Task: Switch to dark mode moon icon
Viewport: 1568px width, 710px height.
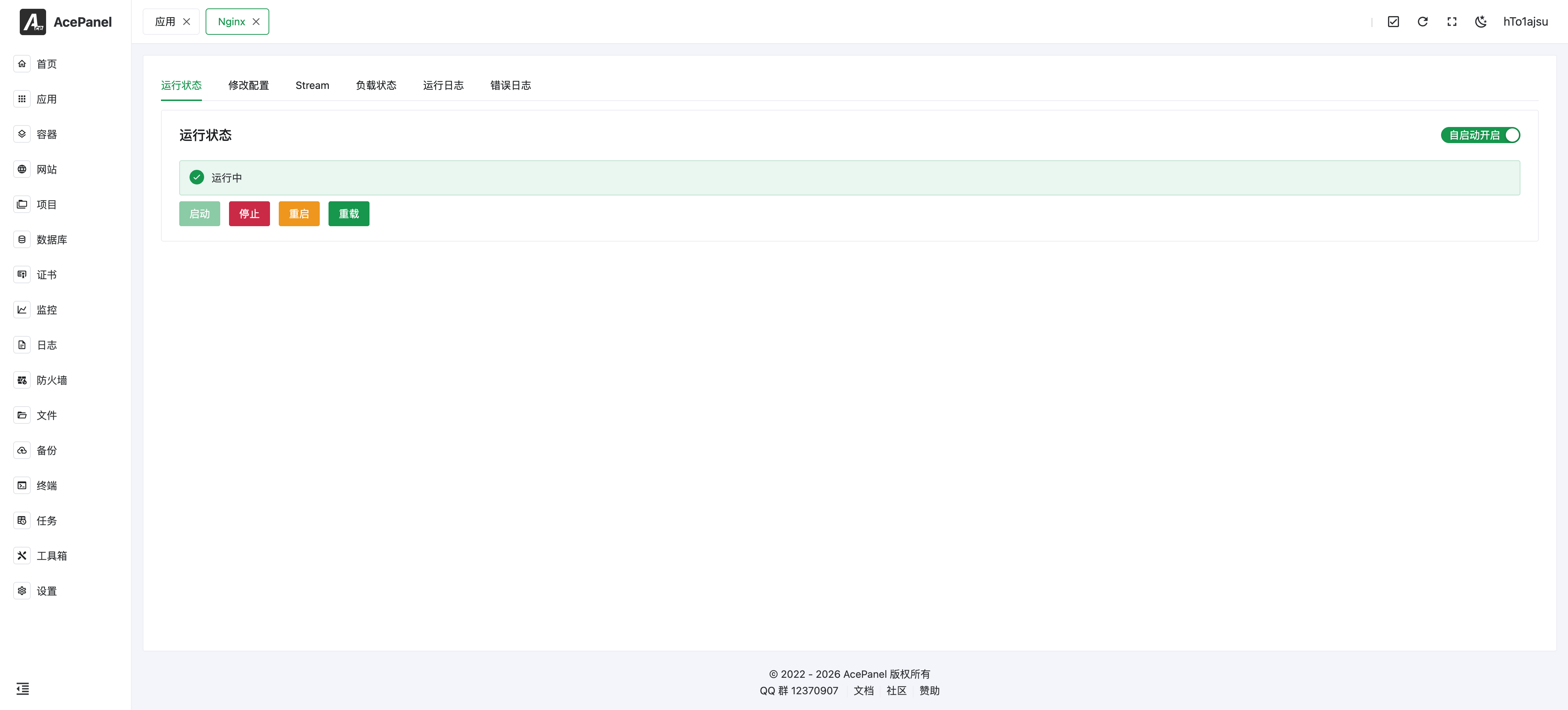Action: 1481,22
